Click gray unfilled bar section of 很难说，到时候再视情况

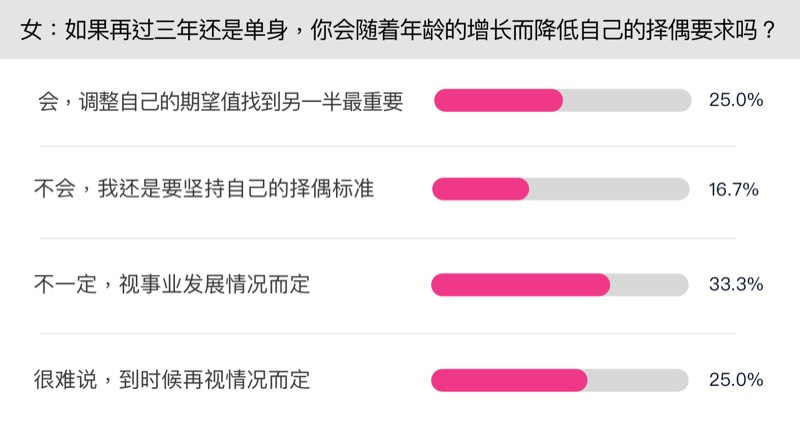638,381
